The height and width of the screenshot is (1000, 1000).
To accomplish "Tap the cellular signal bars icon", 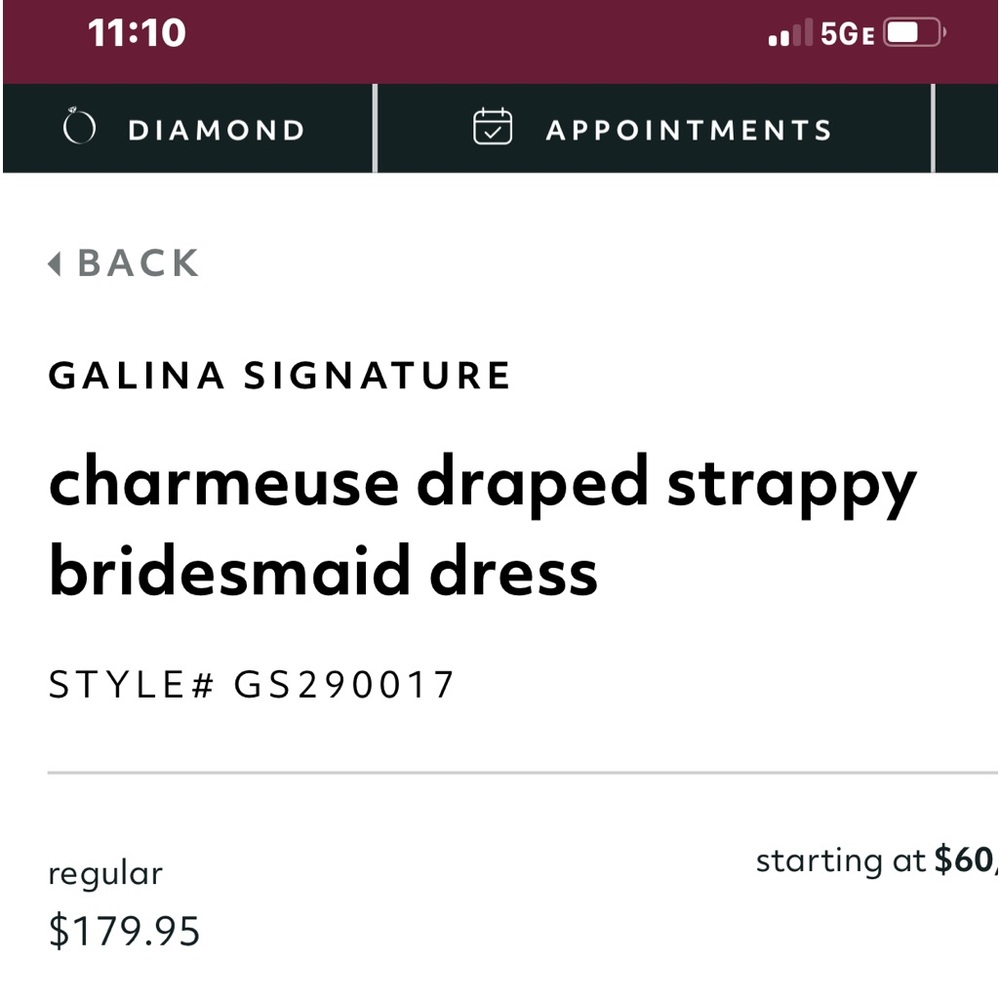I will click(789, 34).
